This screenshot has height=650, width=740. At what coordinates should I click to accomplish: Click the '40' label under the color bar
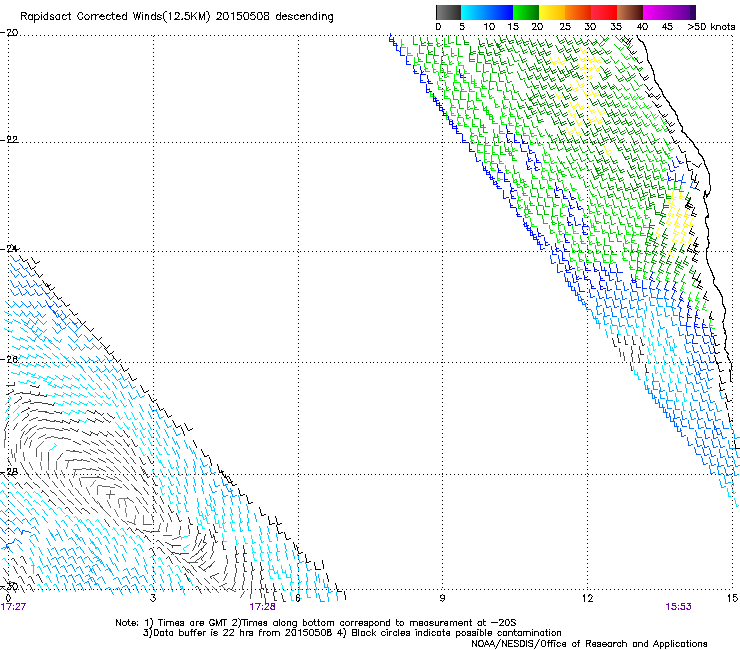642,27
